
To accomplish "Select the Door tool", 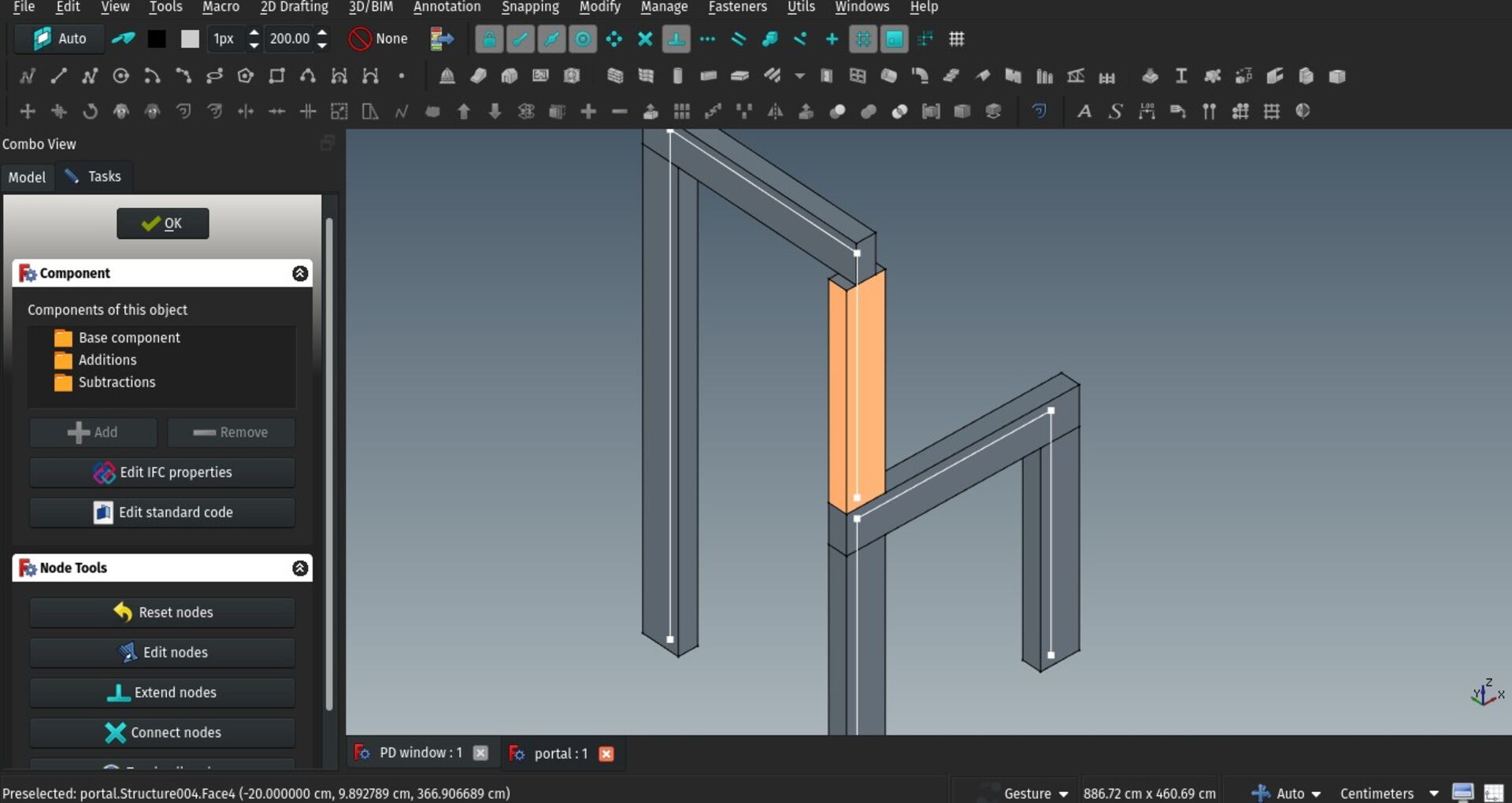I will [826, 76].
